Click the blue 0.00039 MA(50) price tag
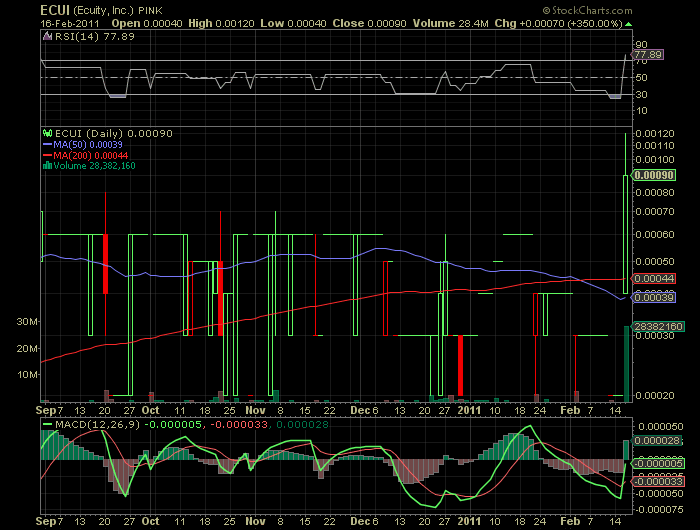 [x=654, y=297]
